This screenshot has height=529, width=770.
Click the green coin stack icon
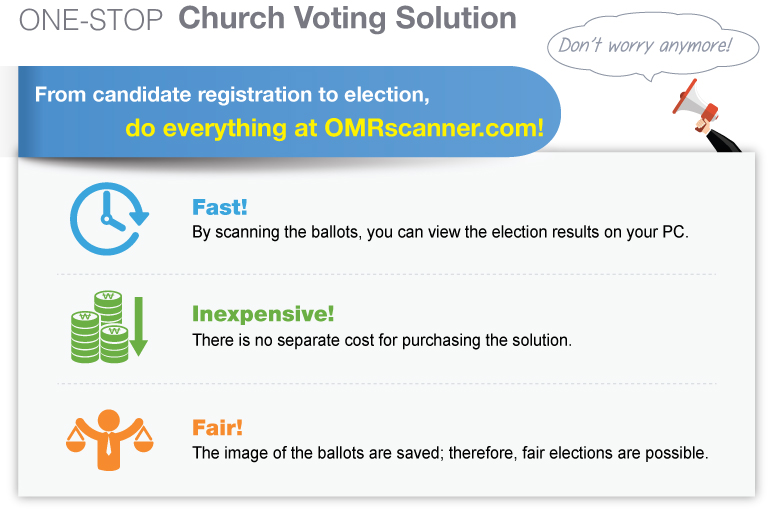coord(99,326)
